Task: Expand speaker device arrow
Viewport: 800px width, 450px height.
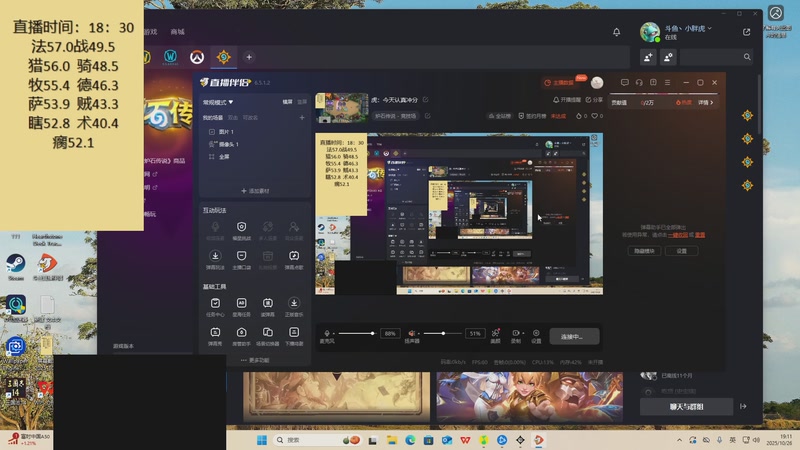Action: pos(419,334)
